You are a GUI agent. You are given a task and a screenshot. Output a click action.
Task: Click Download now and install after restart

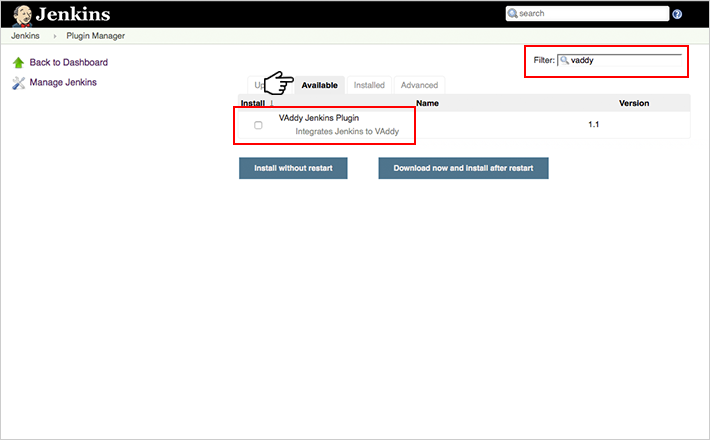coord(463,168)
